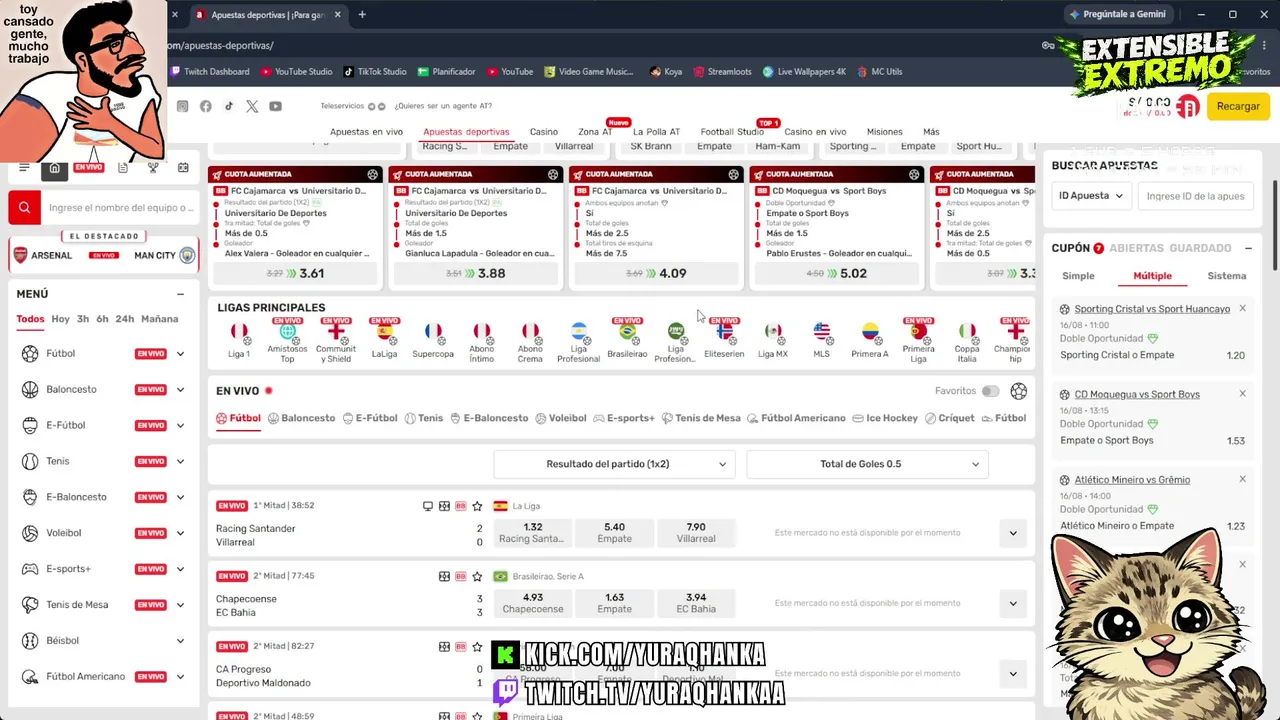Open the Twitch Dashboard bookmark

[x=210, y=72]
